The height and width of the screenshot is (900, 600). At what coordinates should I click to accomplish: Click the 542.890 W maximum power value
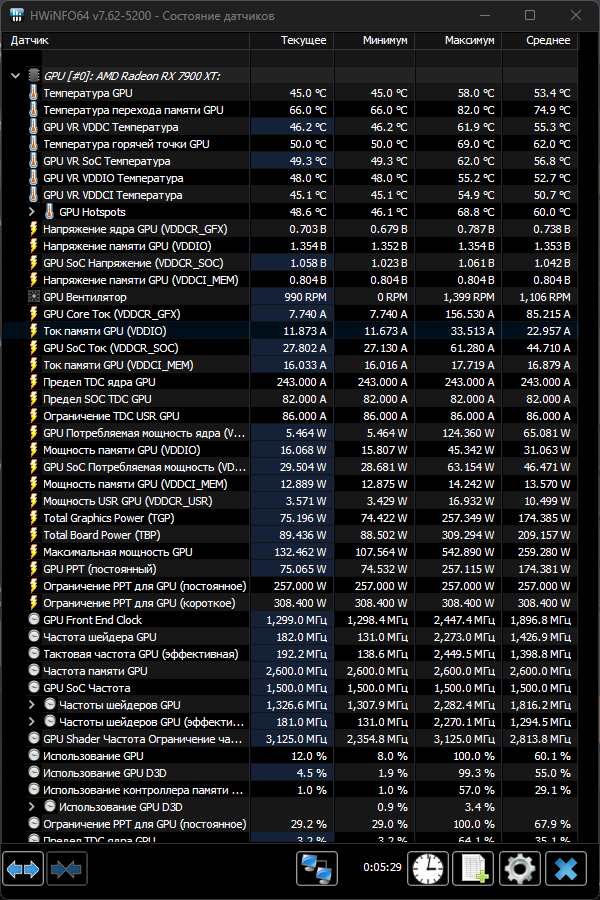tap(467, 552)
